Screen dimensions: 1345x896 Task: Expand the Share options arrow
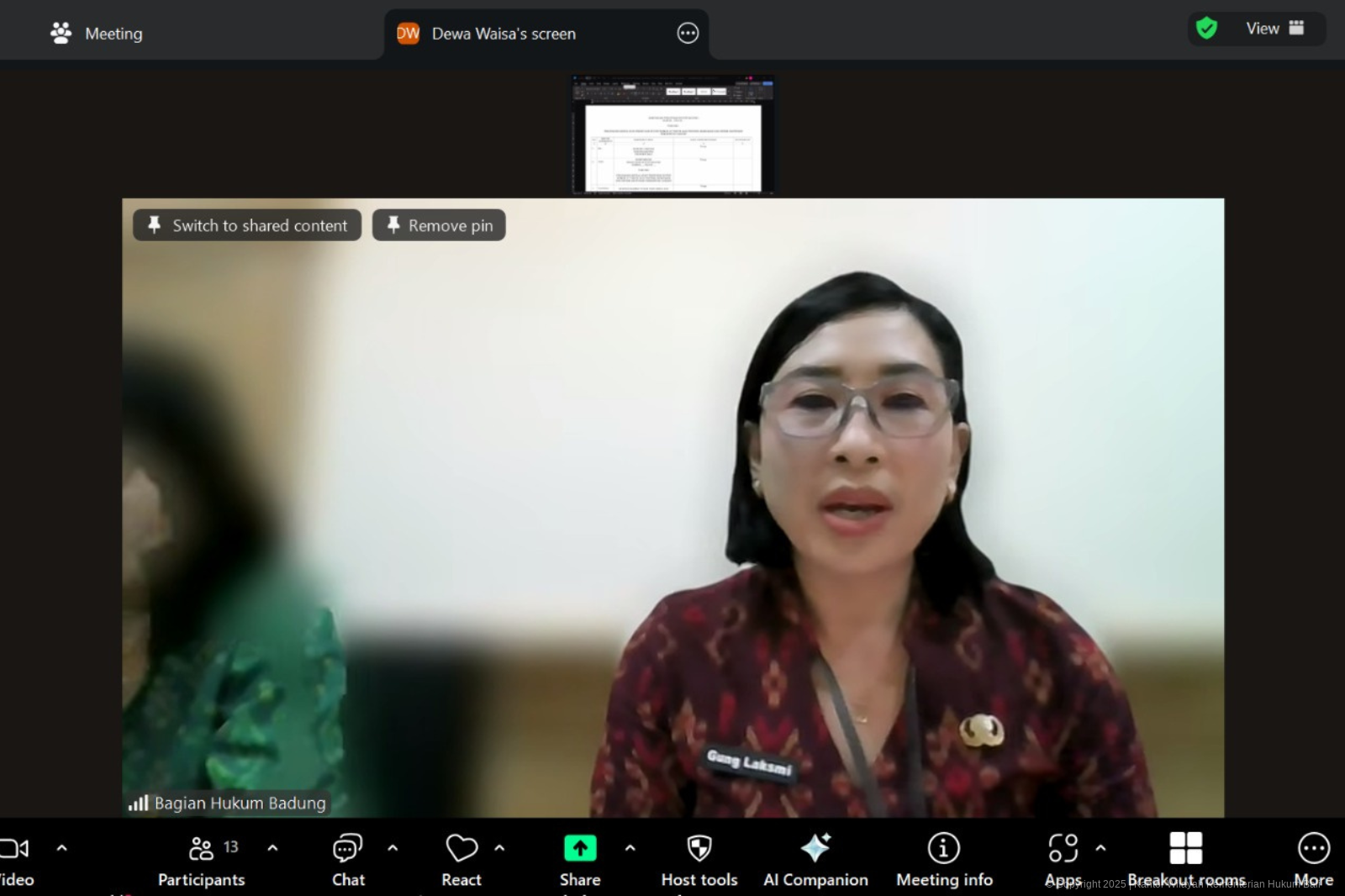(x=630, y=848)
